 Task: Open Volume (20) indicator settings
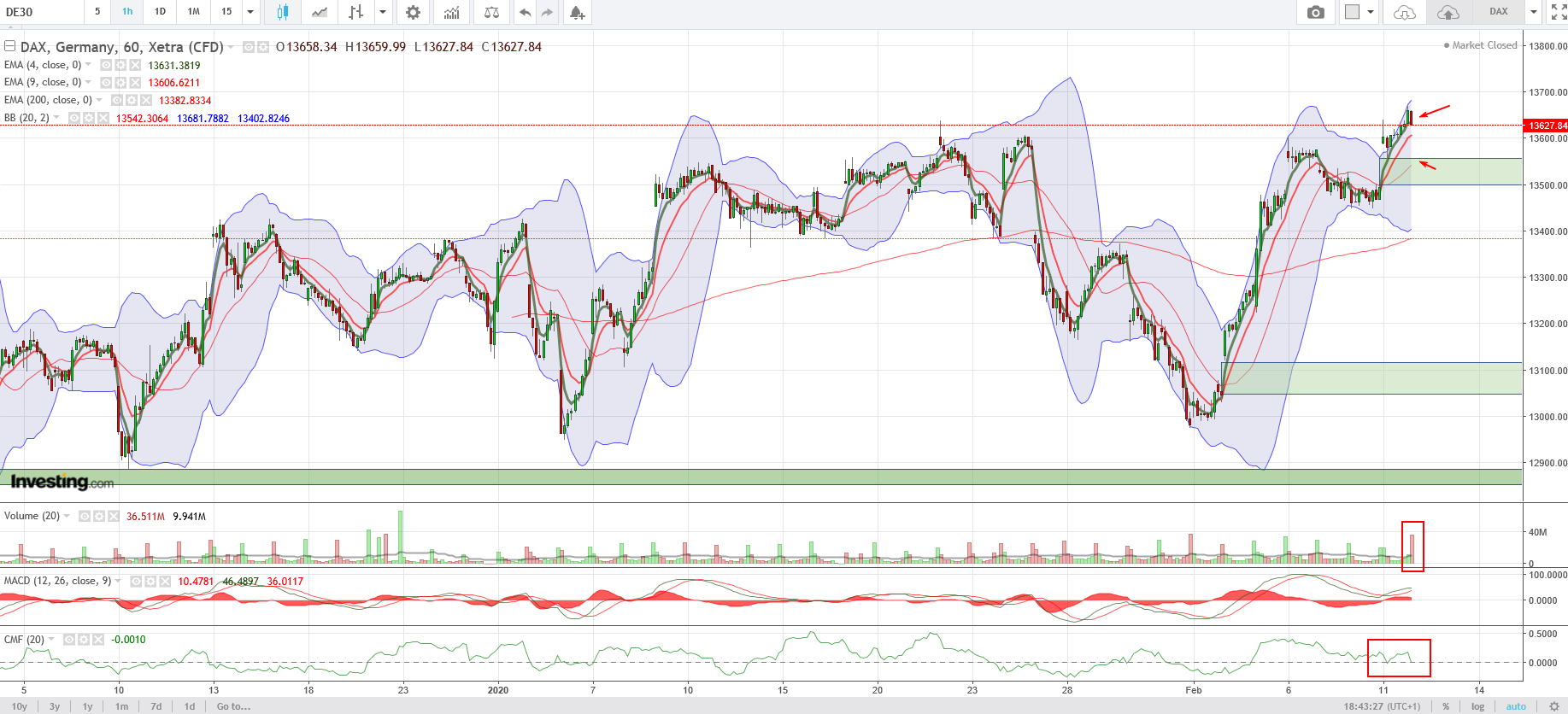99,516
